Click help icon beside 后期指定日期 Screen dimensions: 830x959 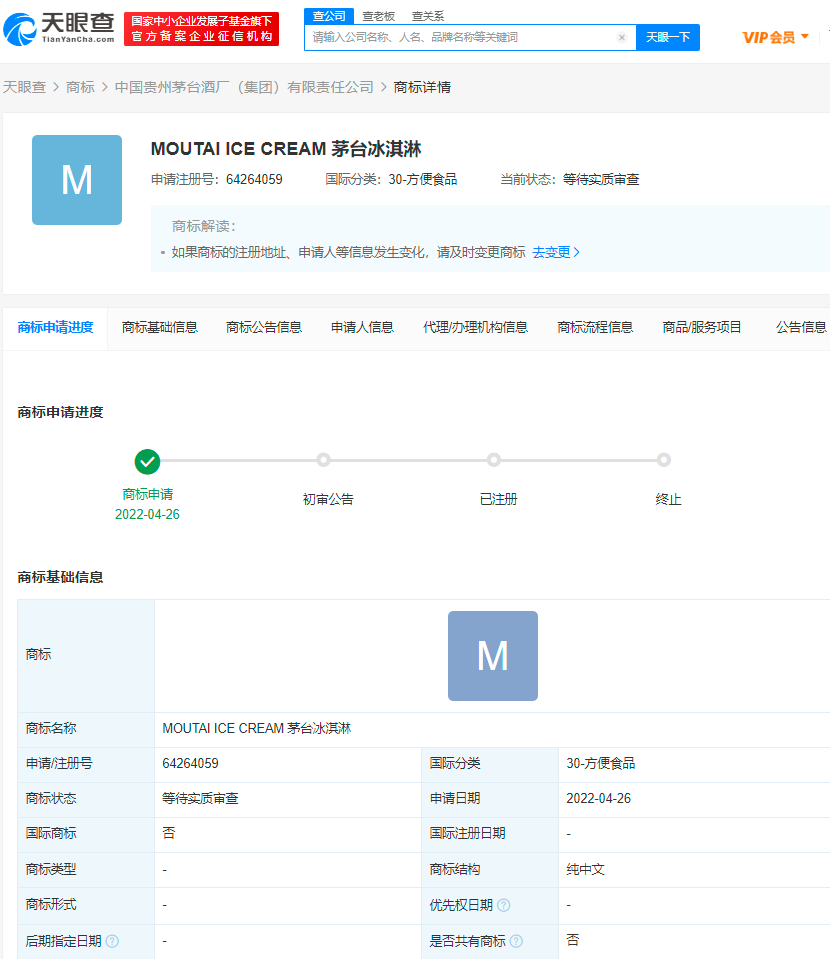pyautogui.click(x=110, y=940)
